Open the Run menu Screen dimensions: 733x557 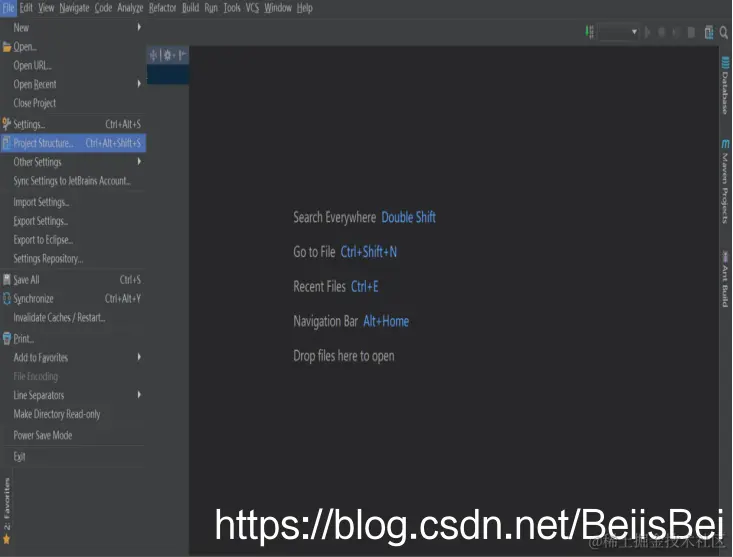tap(211, 8)
